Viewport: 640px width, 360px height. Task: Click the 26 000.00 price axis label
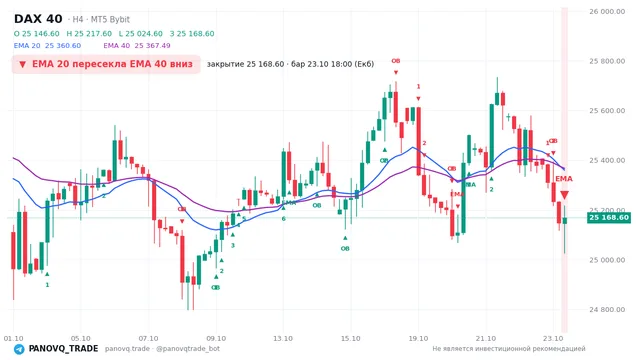coord(607,11)
